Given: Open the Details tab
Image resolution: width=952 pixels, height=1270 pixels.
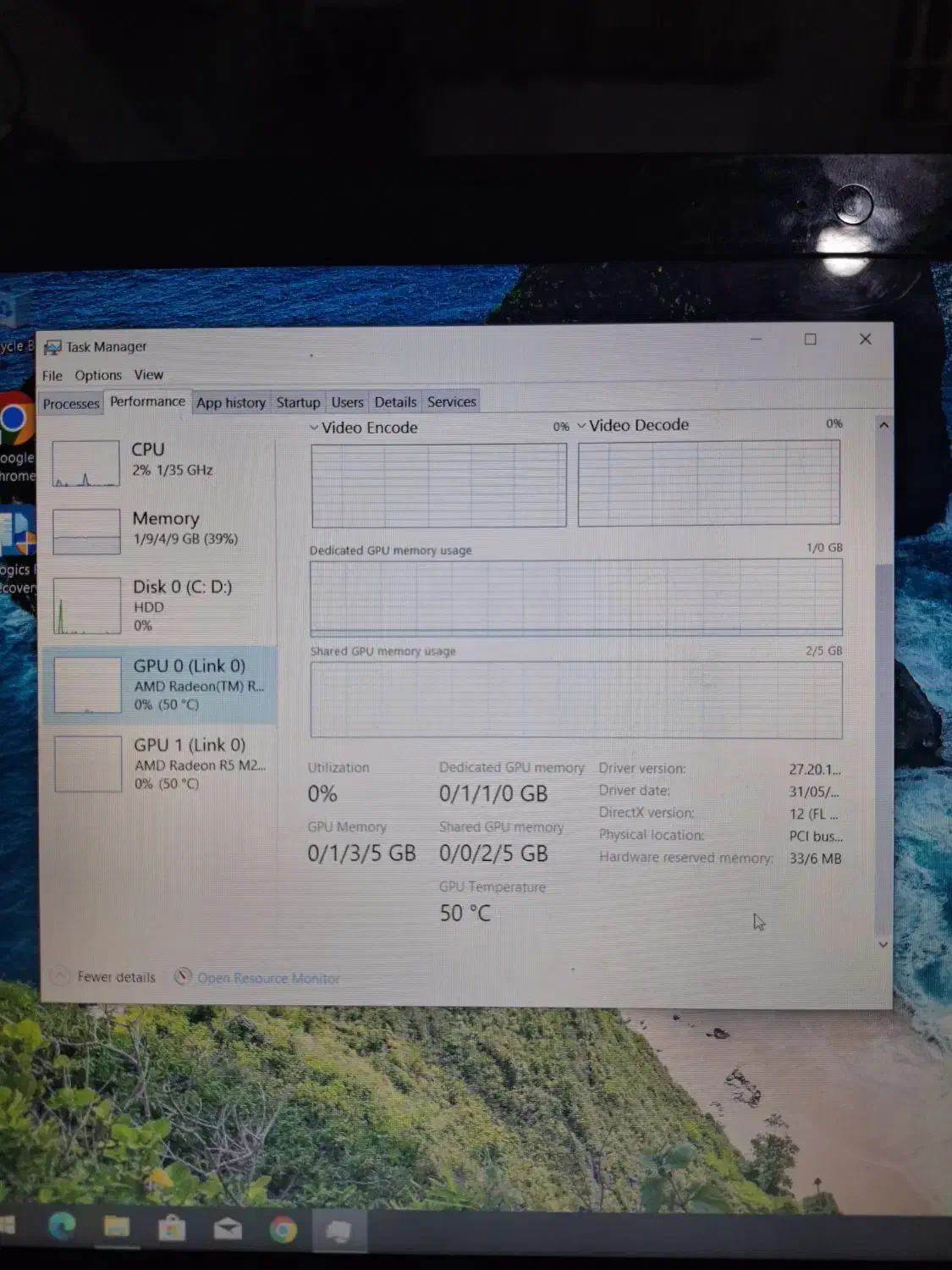Looking at the screenshot, I should (x=395, y=402).
